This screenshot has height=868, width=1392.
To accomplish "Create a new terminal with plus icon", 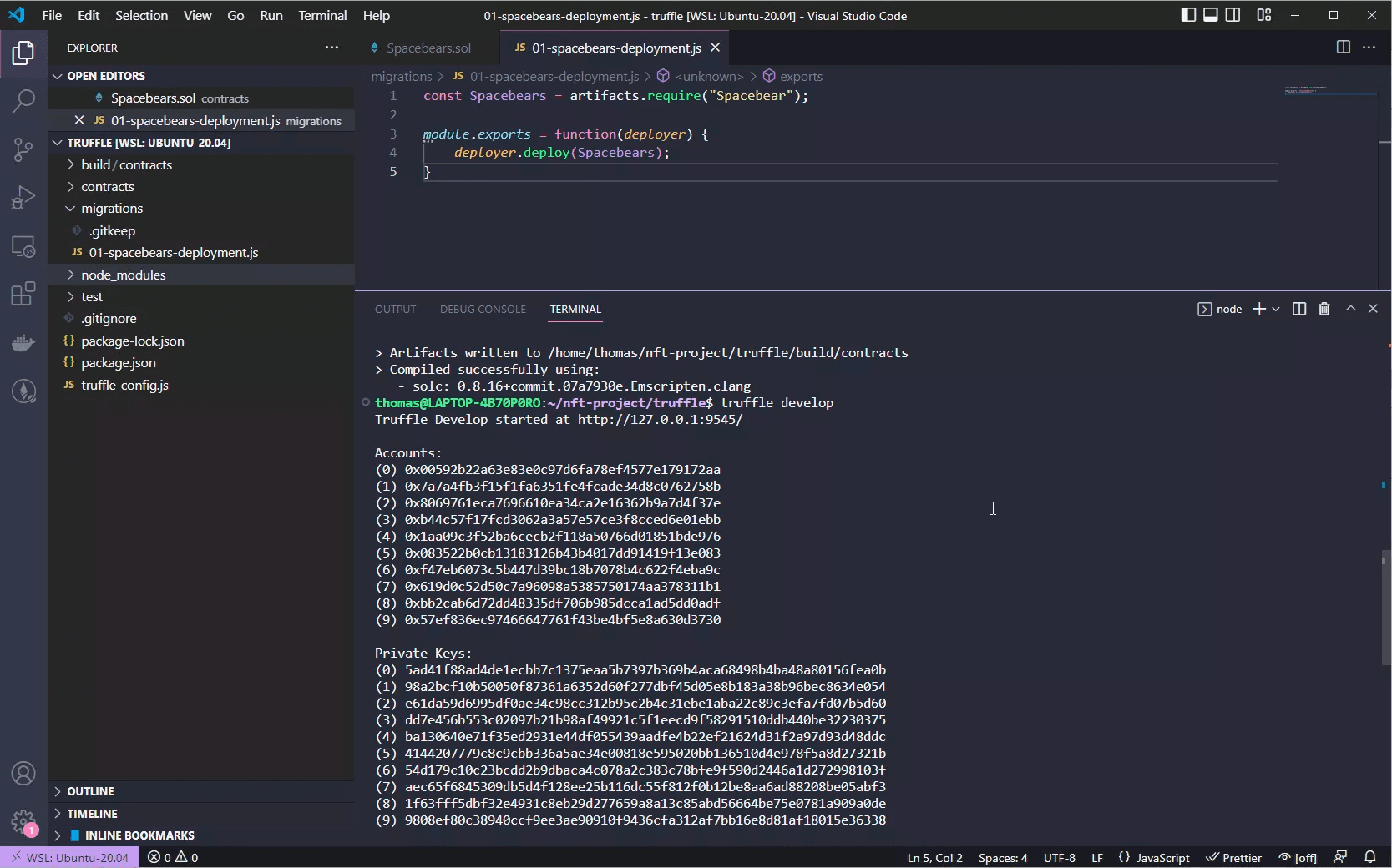I will 1258,309.
